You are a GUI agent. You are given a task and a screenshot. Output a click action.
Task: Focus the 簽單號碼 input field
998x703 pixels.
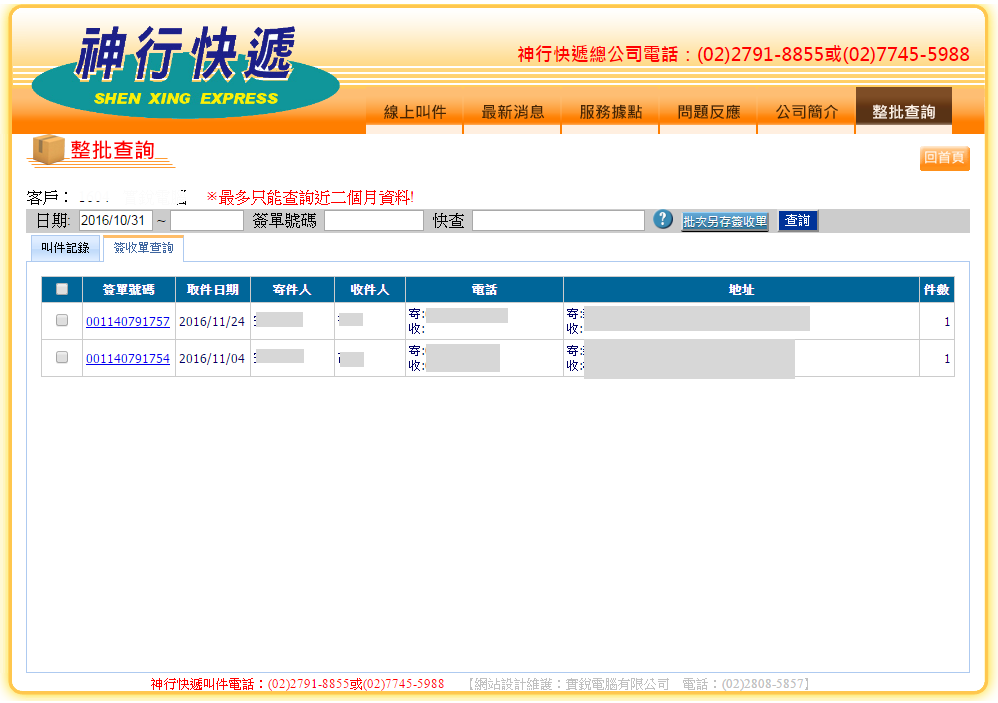coord(373,221)
